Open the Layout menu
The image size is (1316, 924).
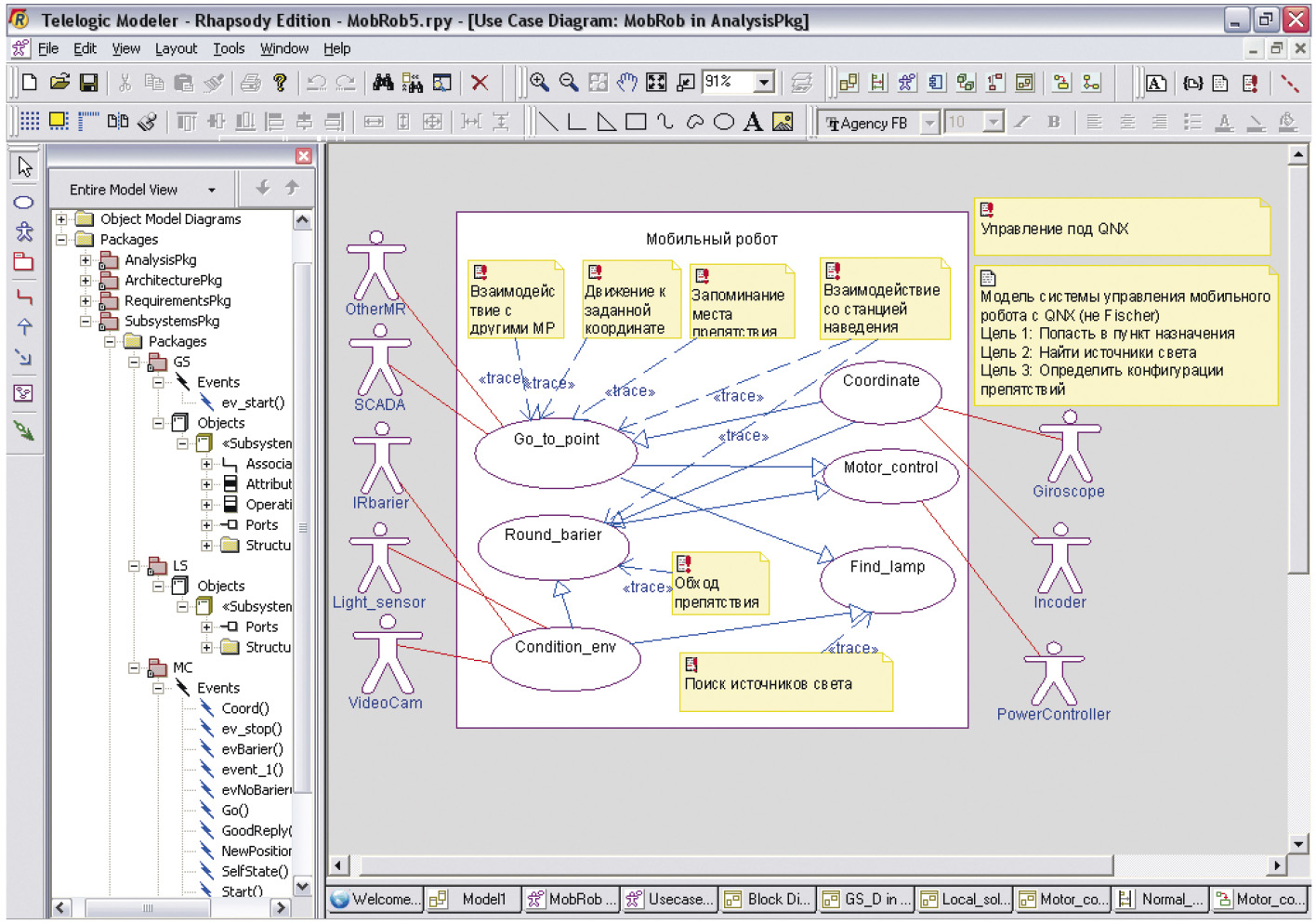pyautogui.click(x=176, y=48)
